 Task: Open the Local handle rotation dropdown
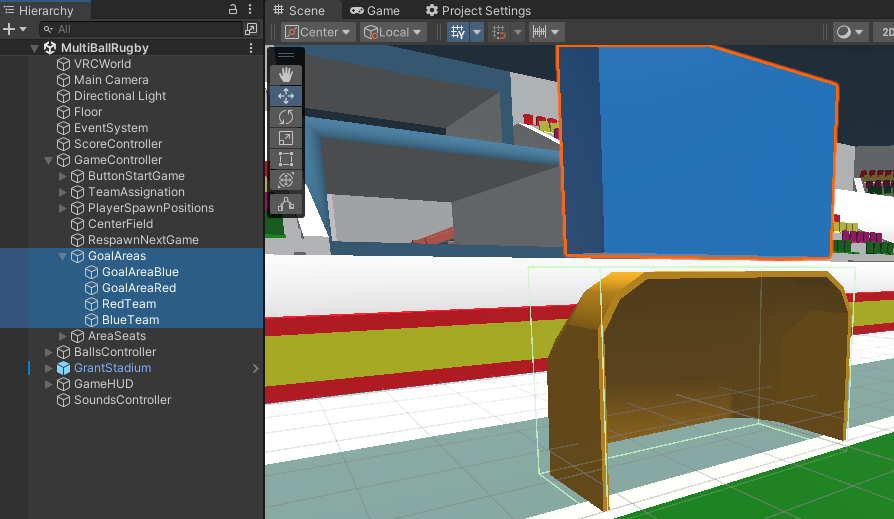[x=394, y=32]
